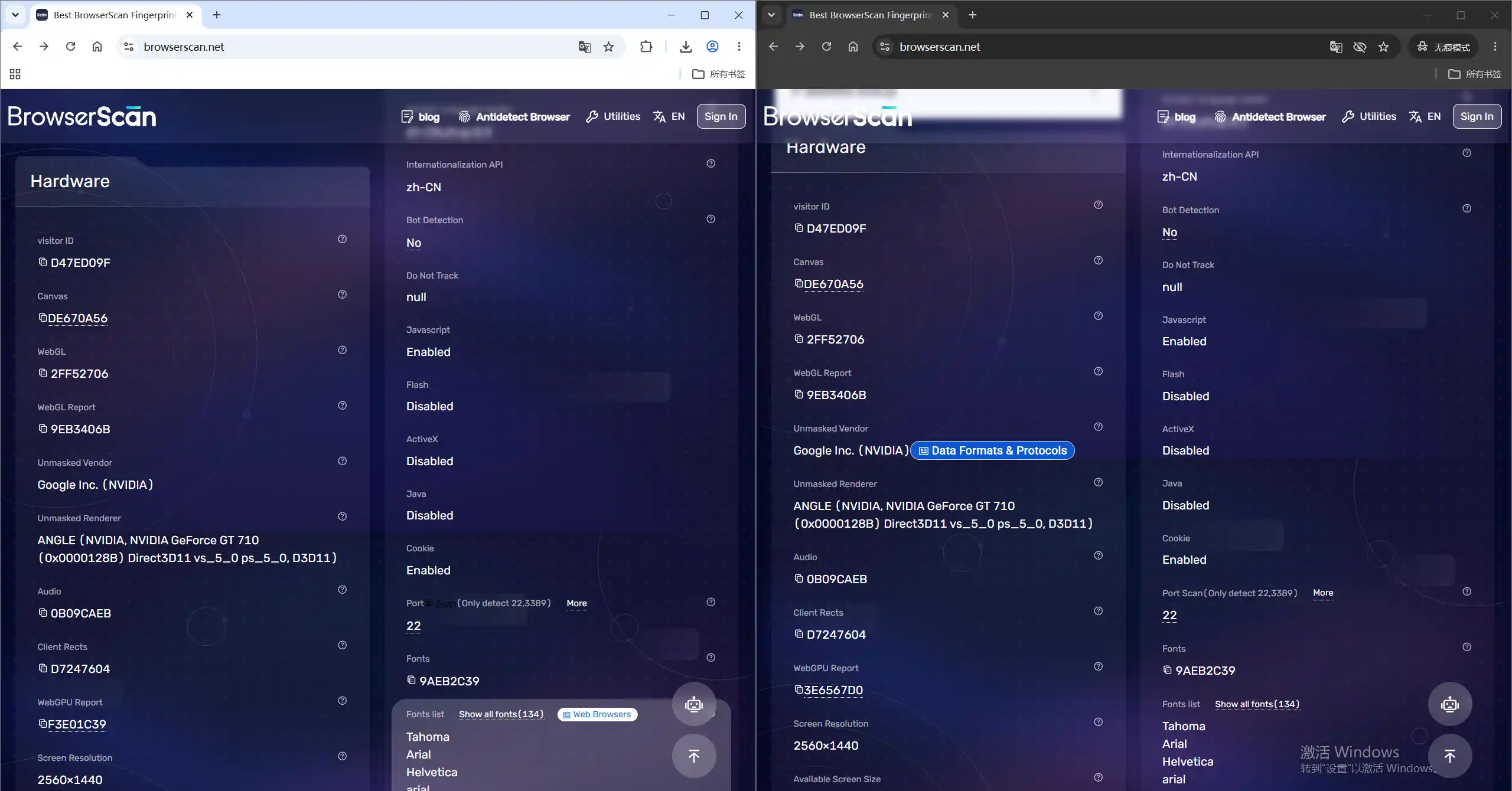Open Data Formats & Protocols badge
The image size is (1512, 791).
click(x=993, y=450)
